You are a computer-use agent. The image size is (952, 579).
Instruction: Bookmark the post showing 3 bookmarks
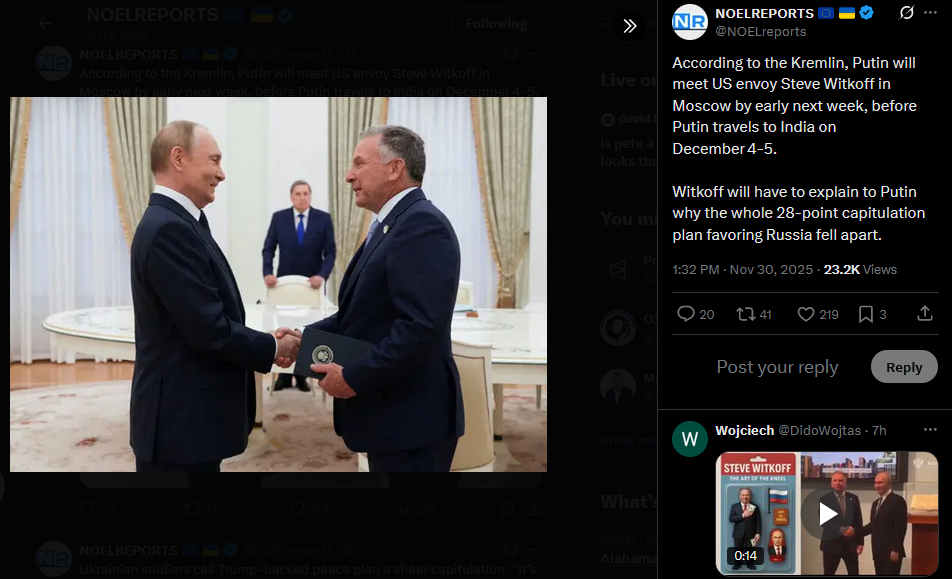tap(872, 314)
